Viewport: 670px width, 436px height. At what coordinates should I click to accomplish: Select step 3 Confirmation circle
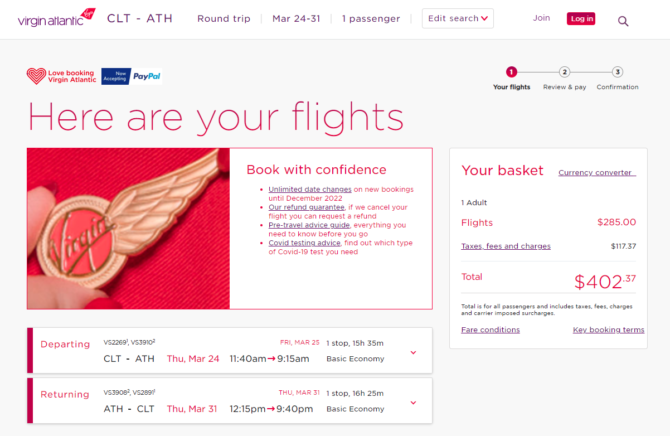point(617,72)
